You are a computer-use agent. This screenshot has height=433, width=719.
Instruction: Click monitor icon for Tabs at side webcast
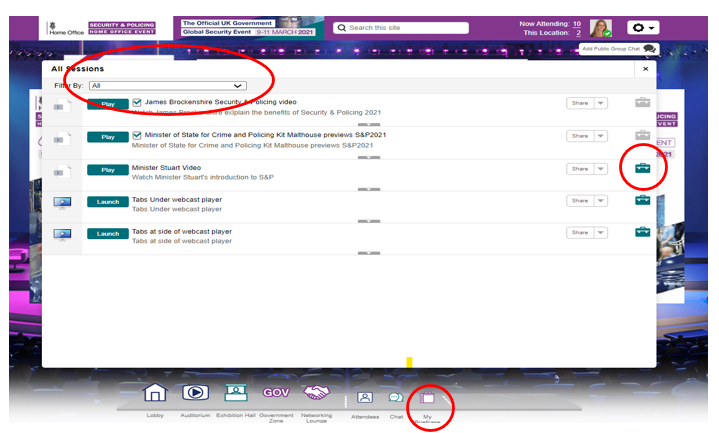point(62,235)
